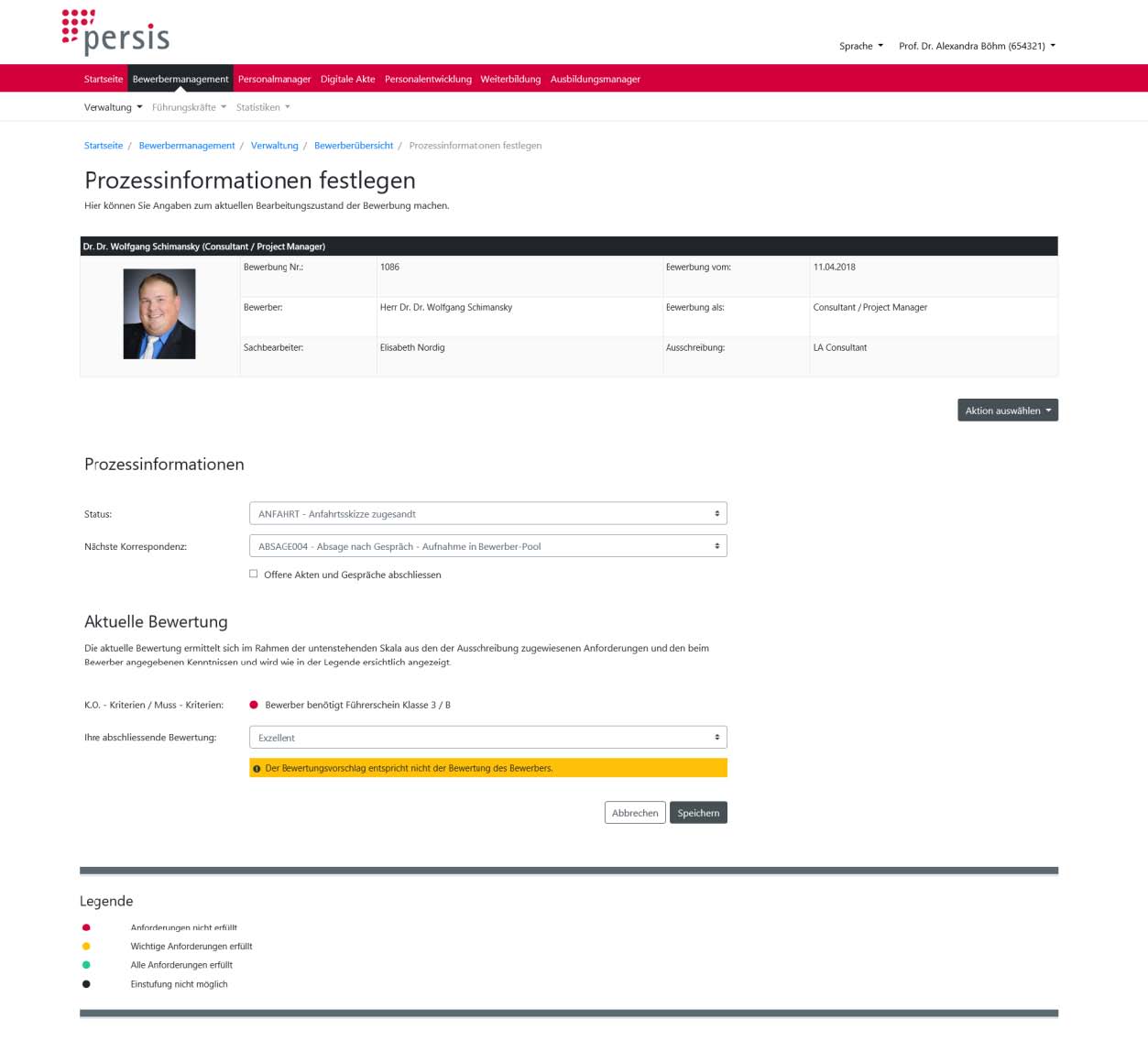Expand the Verwaltung submenu
This screenshot has width=1148, height=1063.
click(113, 107)
